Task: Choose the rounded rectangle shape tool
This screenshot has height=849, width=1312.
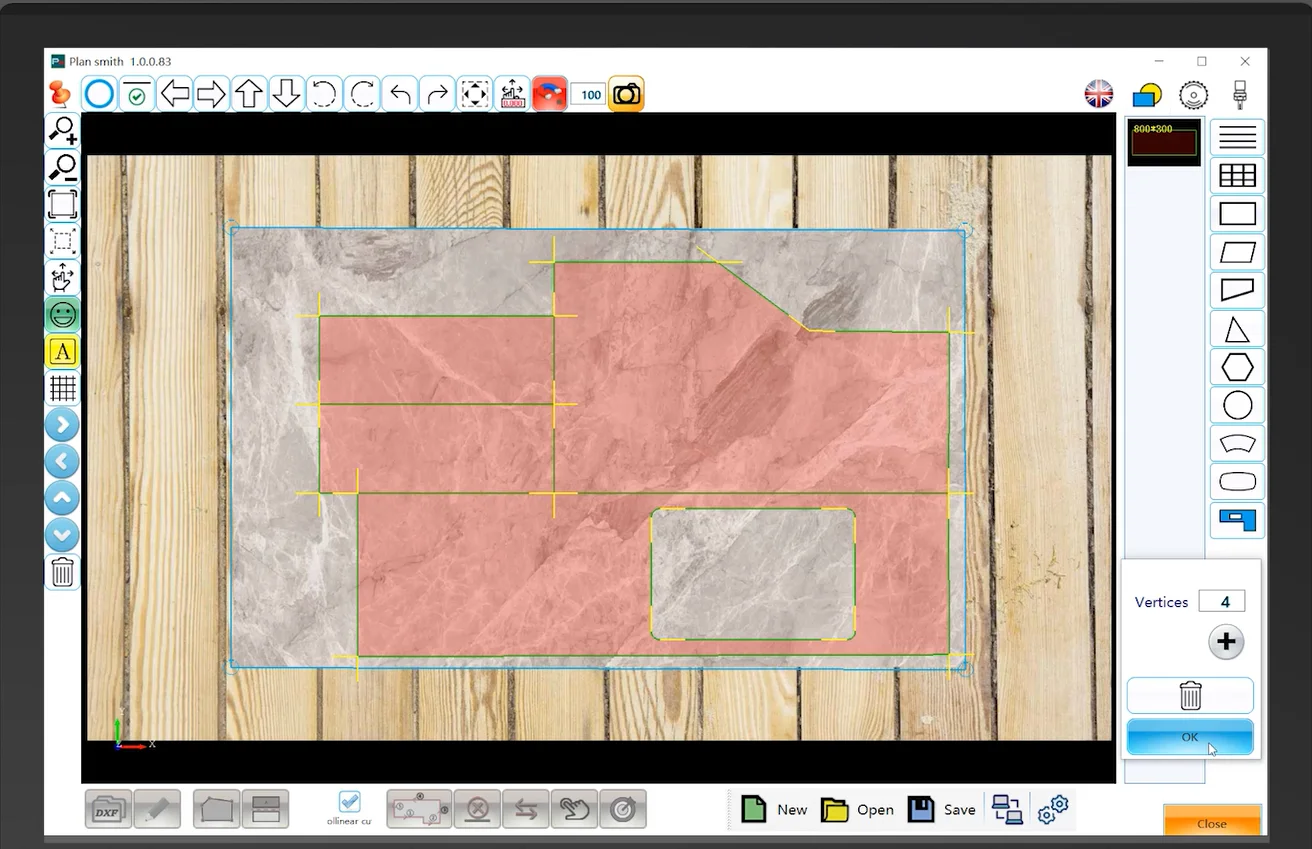Action: pos(1237,482)
